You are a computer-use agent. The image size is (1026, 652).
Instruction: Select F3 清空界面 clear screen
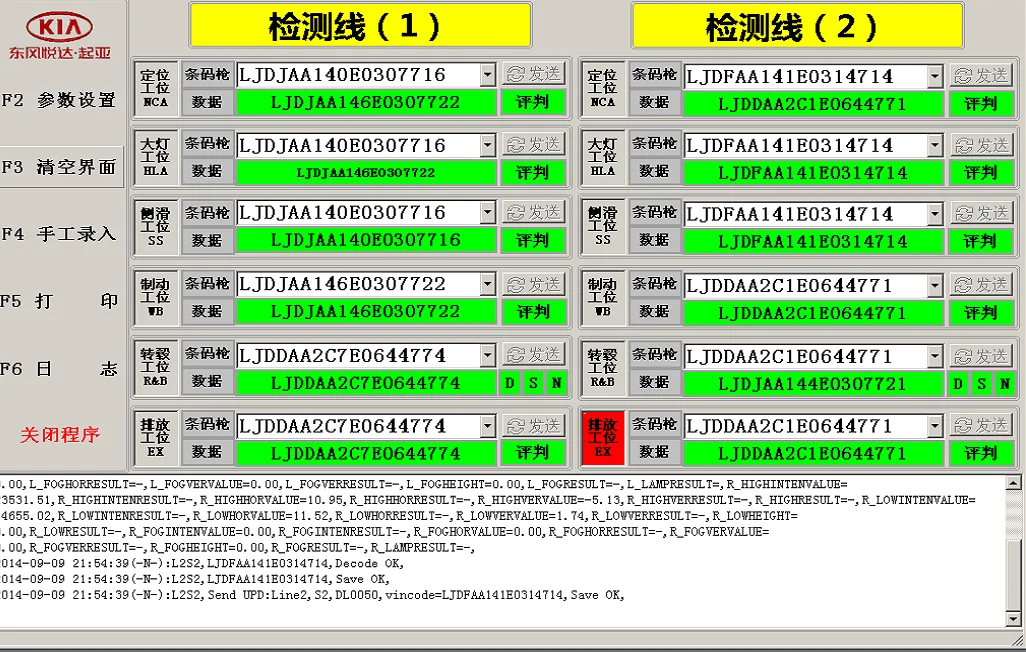(61, 168)
